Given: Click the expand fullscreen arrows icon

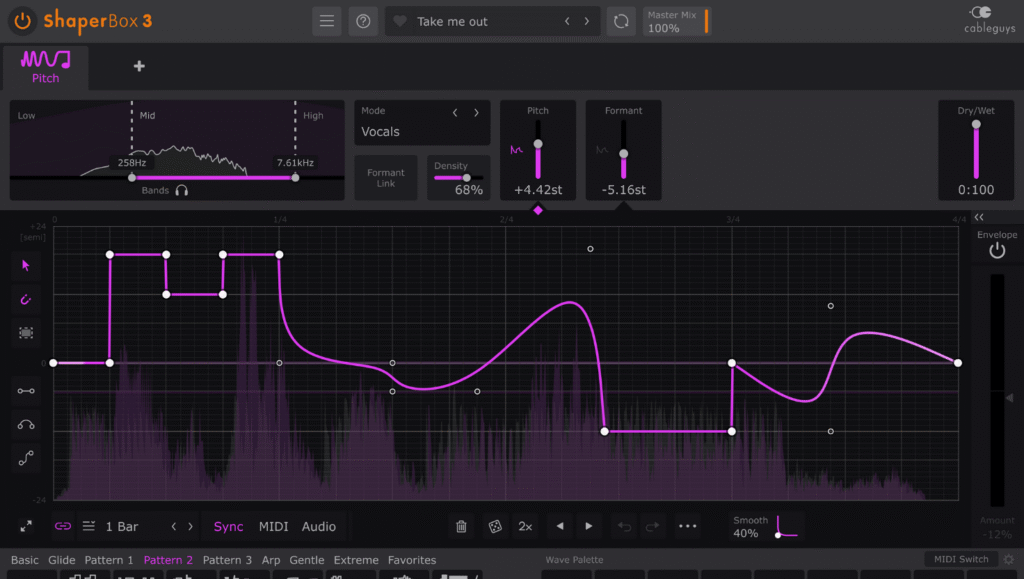Looking at the screenshot, I should 26,526.
